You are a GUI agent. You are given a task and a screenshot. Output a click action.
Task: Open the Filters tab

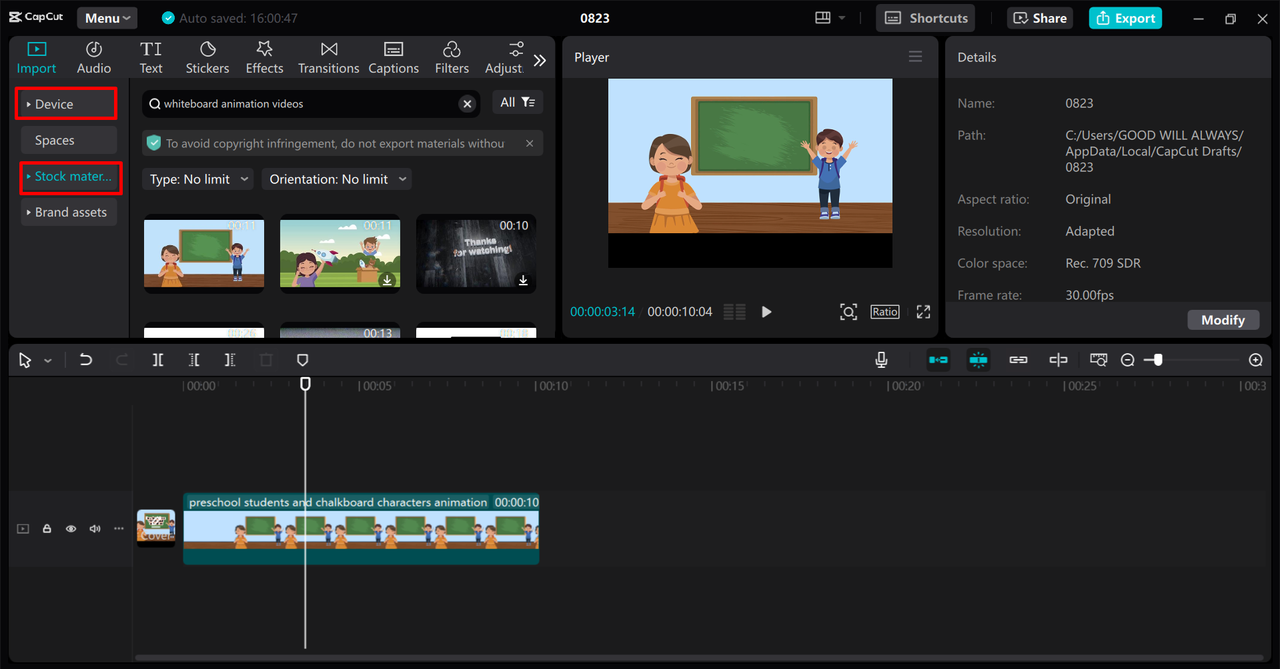click(451, 58)
